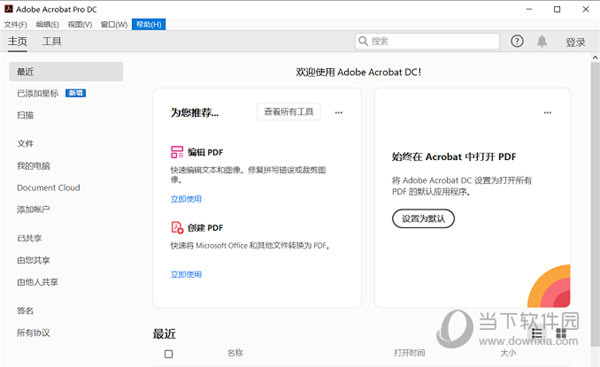Click the 登录 sign-in link
This screenshot has height=367, width=600.
(576, 42)
